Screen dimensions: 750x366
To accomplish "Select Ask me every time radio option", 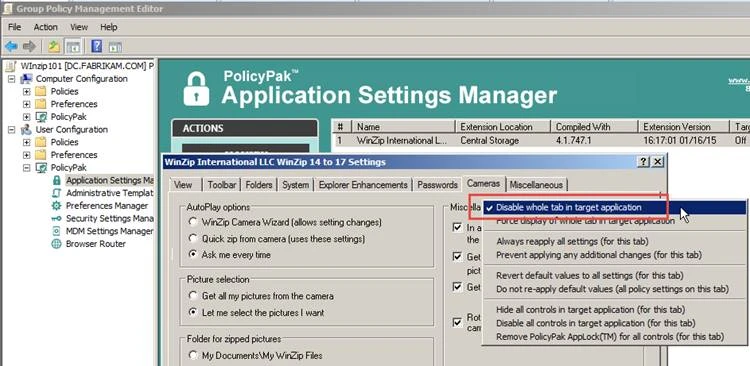I will [x=193, y=255].
